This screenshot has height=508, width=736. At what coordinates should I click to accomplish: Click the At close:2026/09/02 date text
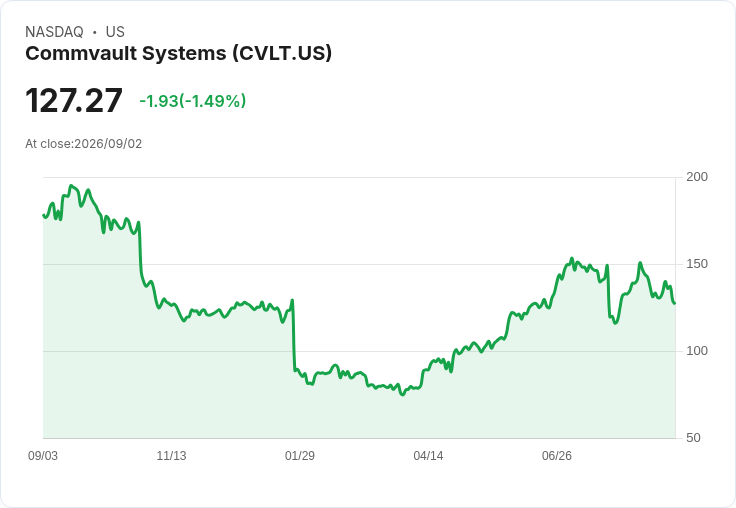84,144
